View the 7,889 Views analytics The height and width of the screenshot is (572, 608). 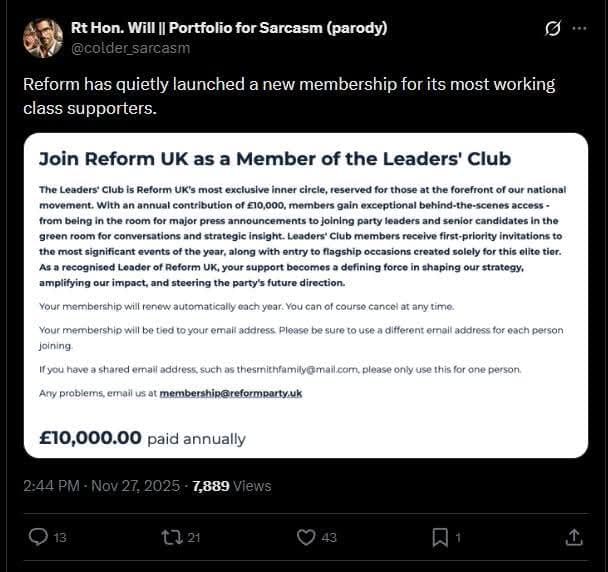coord(231,486)
